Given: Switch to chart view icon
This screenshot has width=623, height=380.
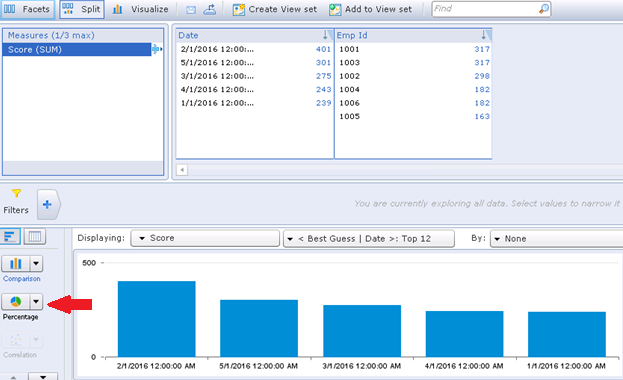Looking at the screenshot, I should pyautogui.click(x=10, y=237).
